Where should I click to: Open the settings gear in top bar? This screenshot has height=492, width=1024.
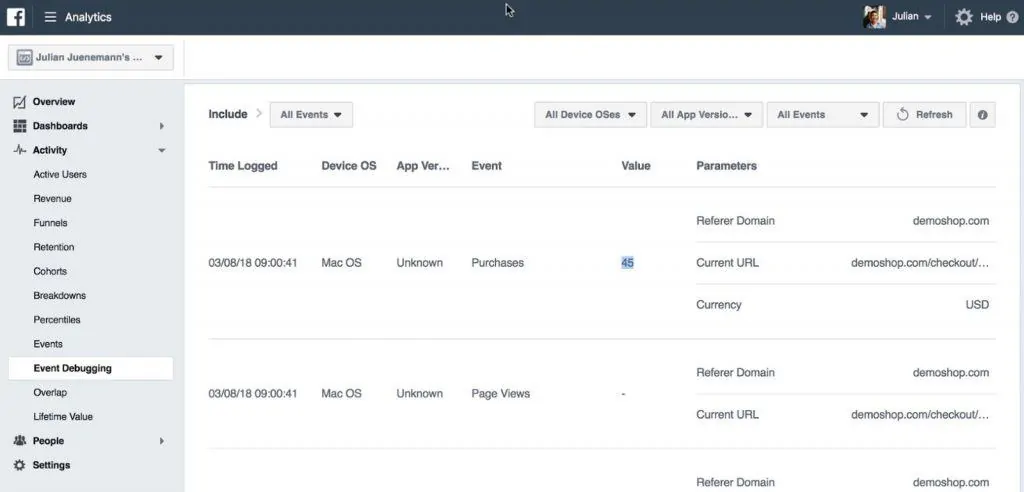(x=964, y=17)
